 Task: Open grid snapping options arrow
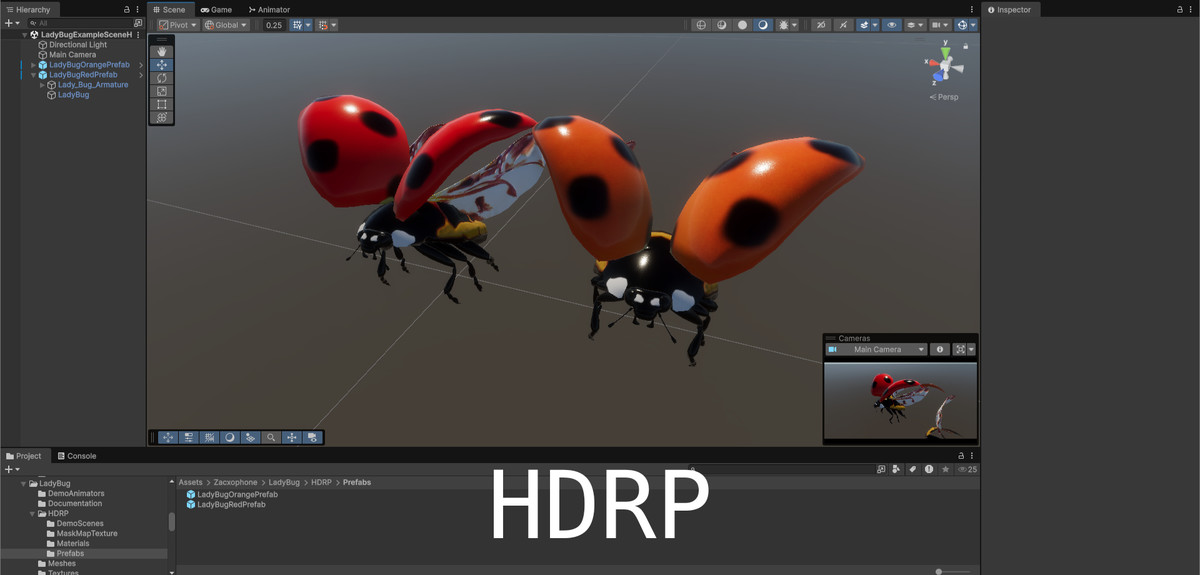[308, 25]
